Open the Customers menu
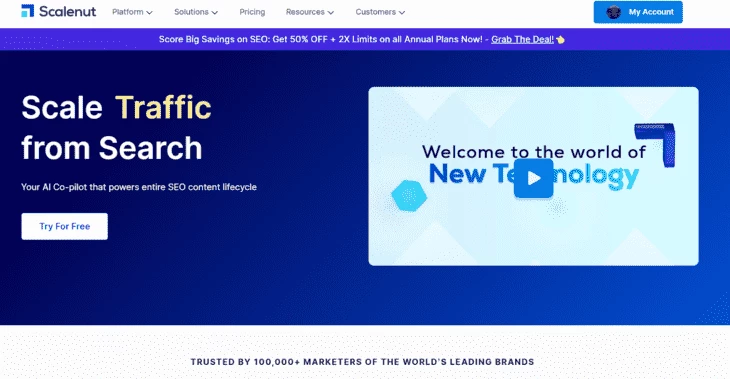This screenshot has height=379, width=730. tap(380, 12)
